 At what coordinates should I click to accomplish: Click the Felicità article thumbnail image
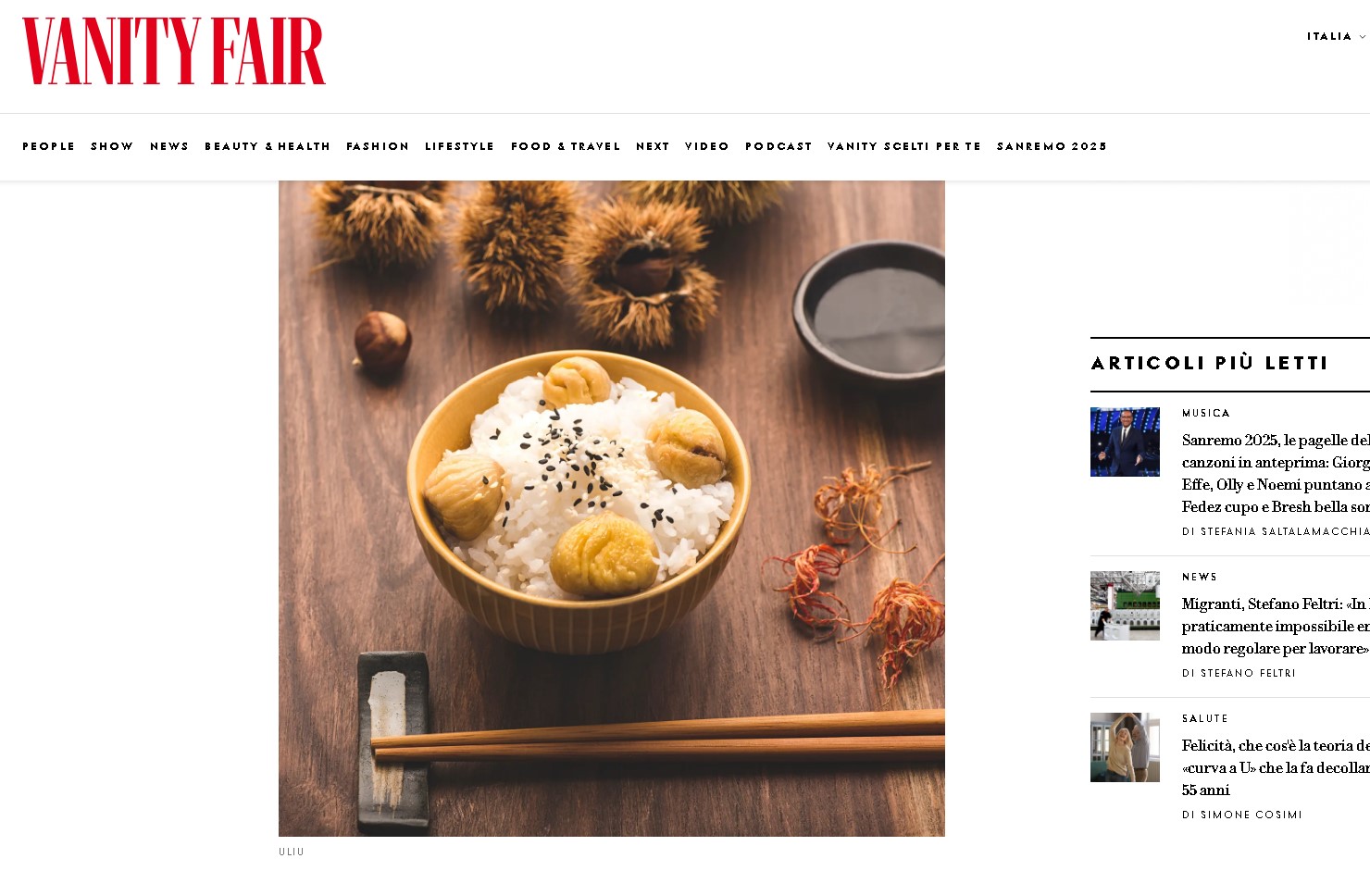pos(1125,747)
